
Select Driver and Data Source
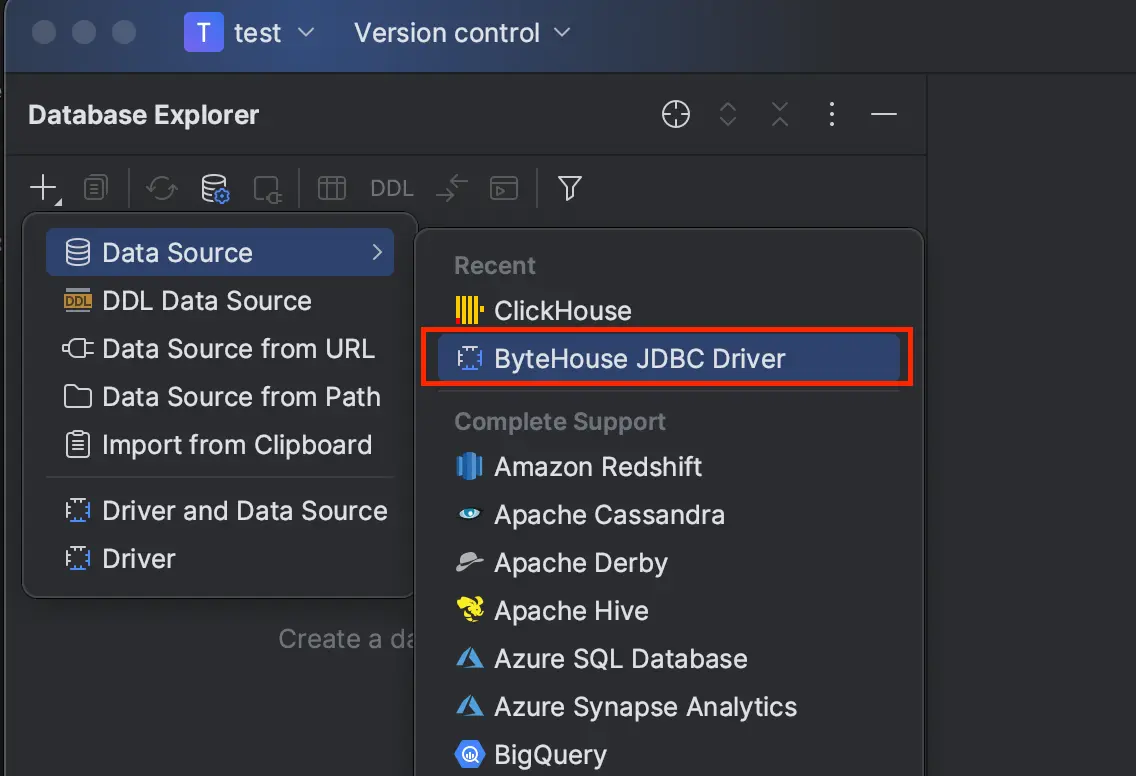pyautogui.click(x=220, y=511)
